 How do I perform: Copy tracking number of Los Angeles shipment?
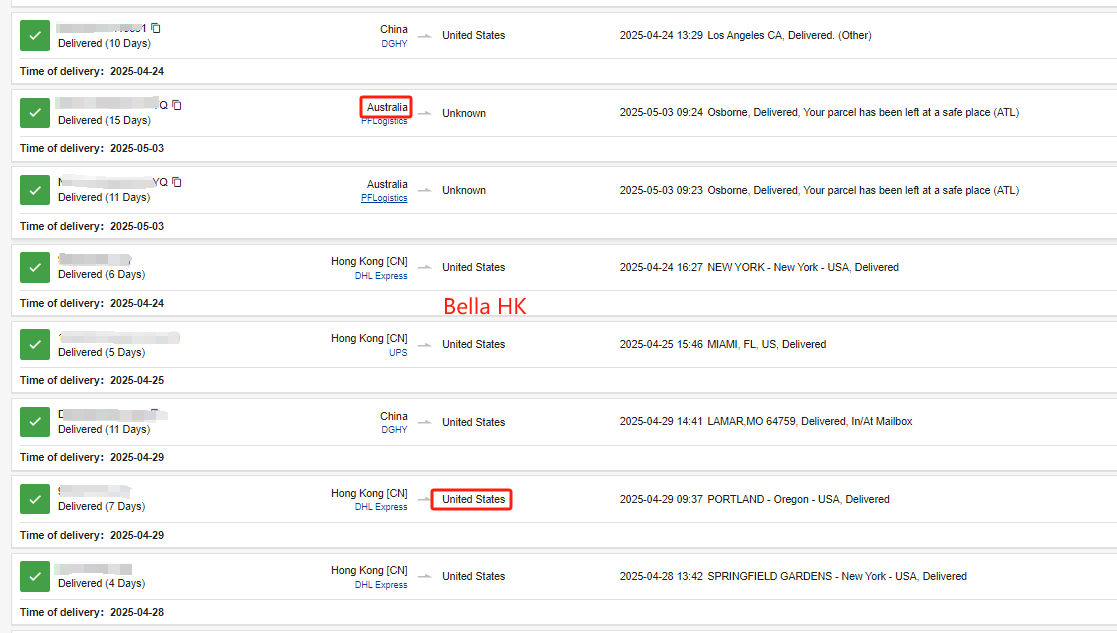(156, 28)
